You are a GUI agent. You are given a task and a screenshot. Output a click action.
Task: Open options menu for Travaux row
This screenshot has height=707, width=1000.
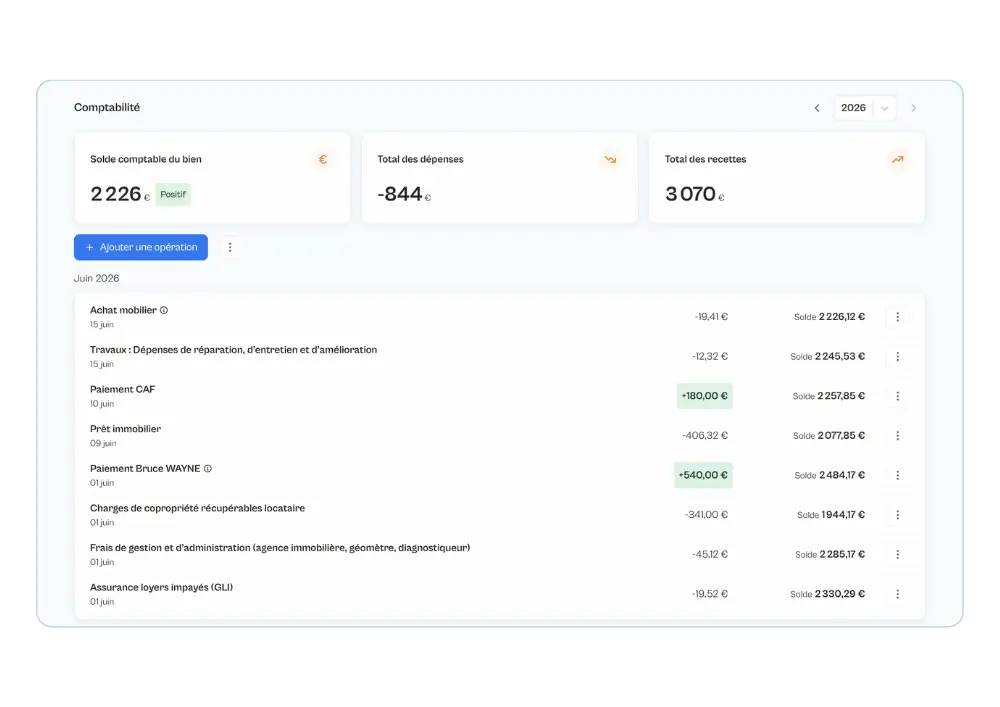(897, 356)
